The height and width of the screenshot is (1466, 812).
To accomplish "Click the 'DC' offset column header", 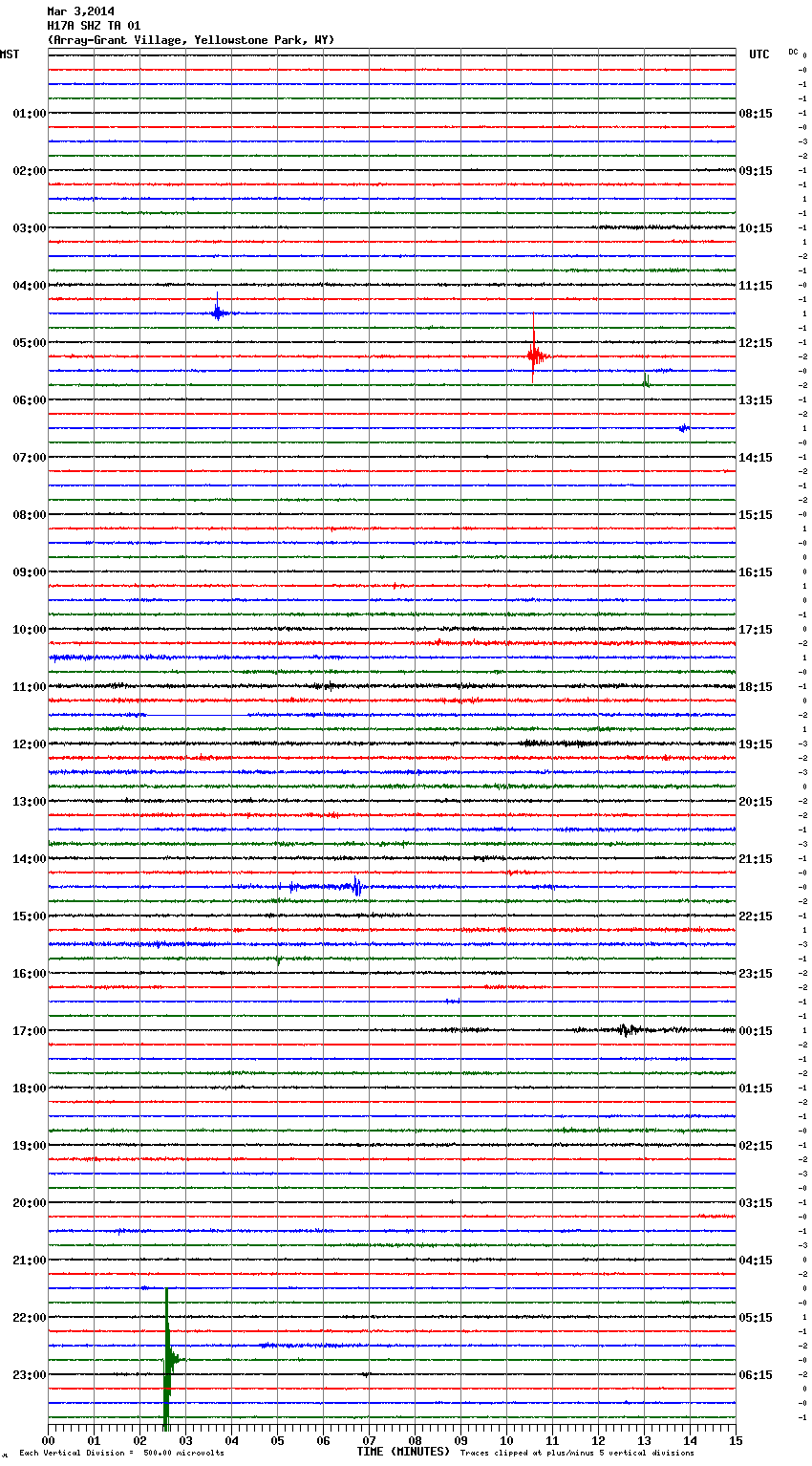I will pos(793,52).
